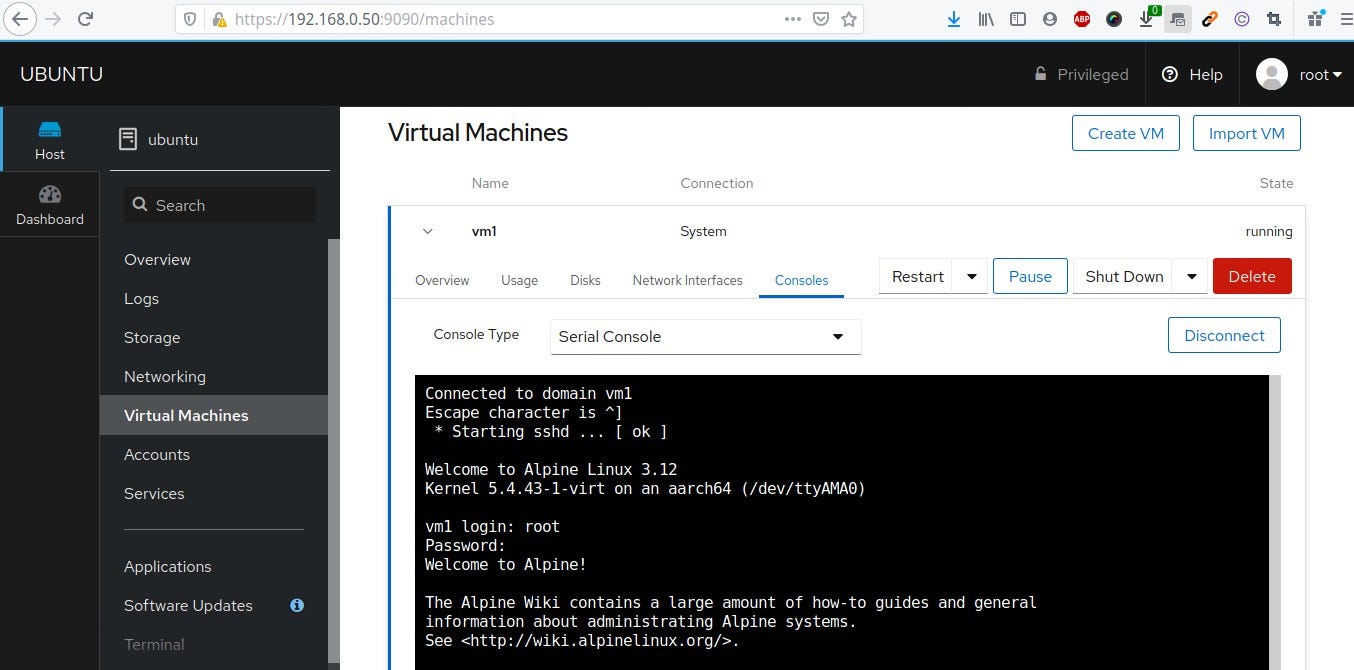
Task: Open Software Updates in the sidebar
Action: coord(188,605)
